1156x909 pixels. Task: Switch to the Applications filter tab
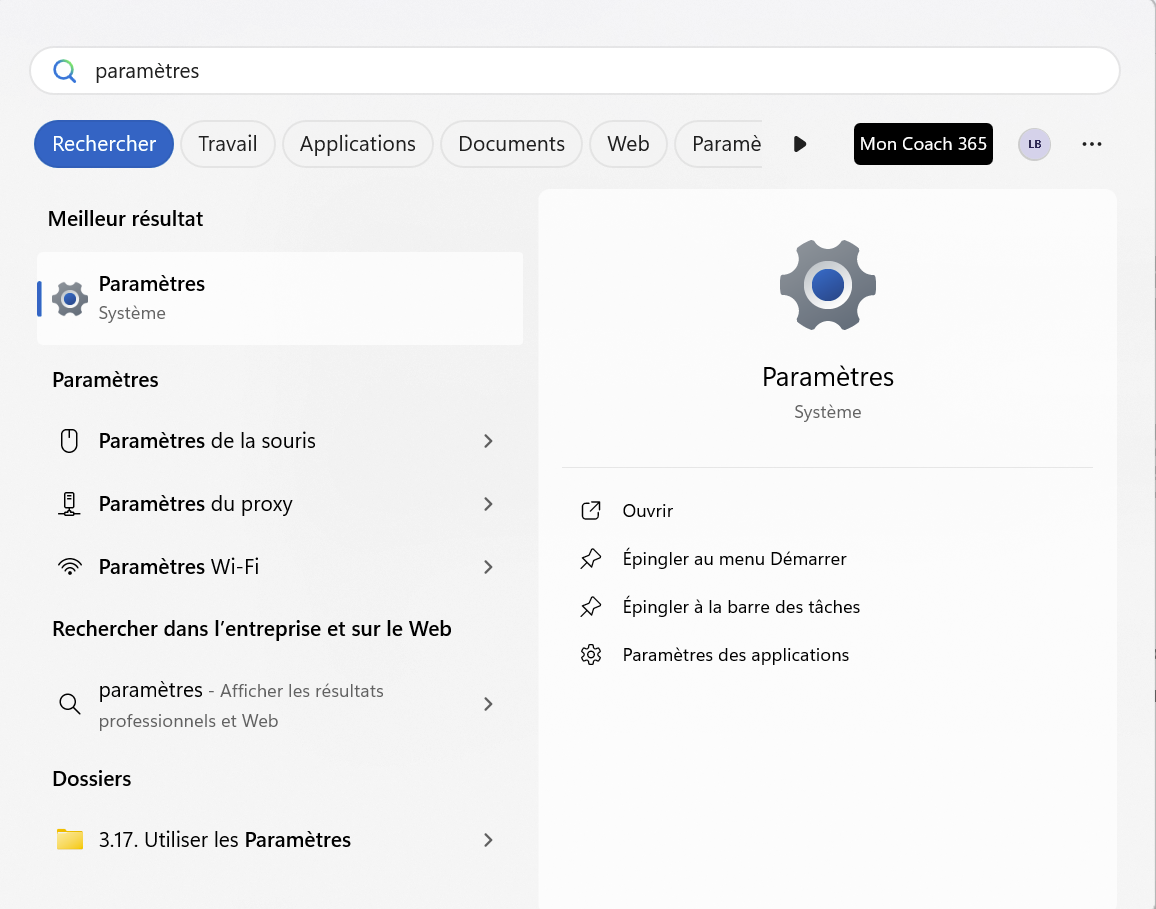coord(357,144)
